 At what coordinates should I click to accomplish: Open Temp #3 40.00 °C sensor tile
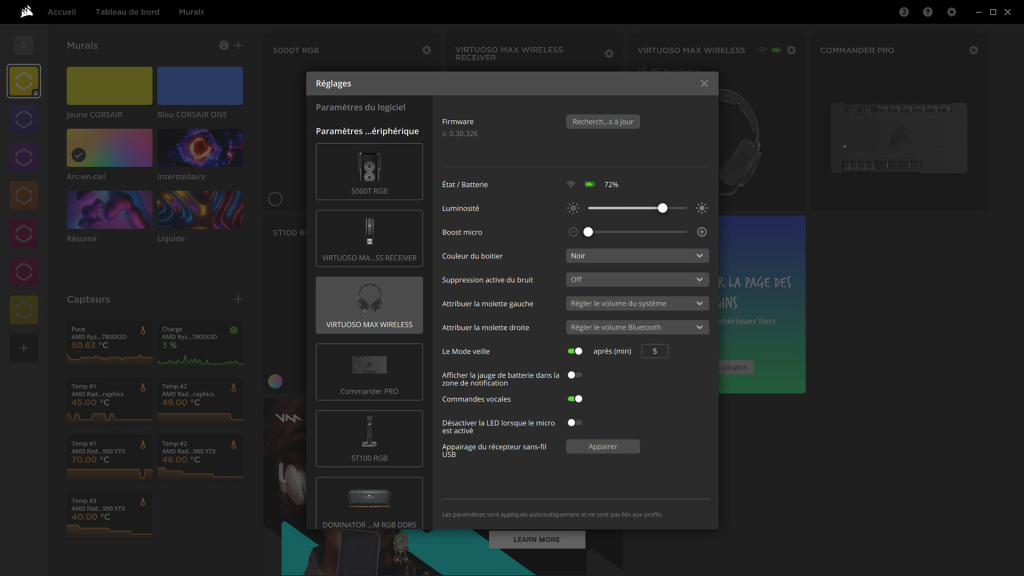coord(109,515)
